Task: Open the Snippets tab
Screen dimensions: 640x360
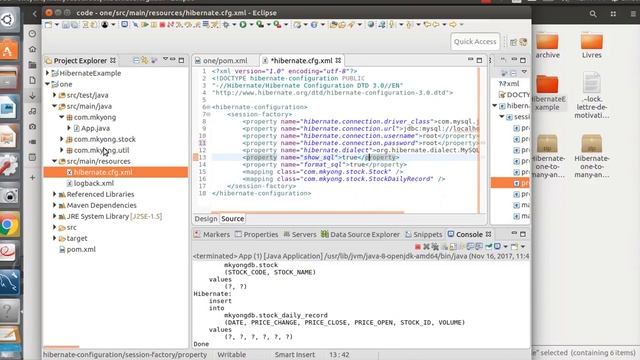Action: (x=424, y=235)
